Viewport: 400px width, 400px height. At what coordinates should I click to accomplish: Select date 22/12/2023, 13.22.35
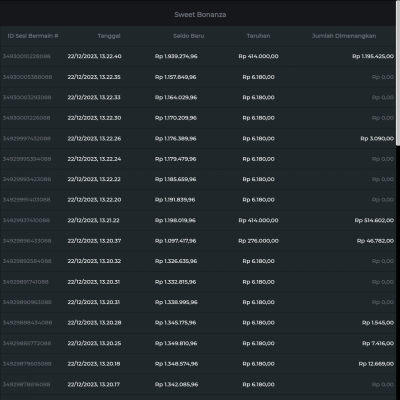94,77
